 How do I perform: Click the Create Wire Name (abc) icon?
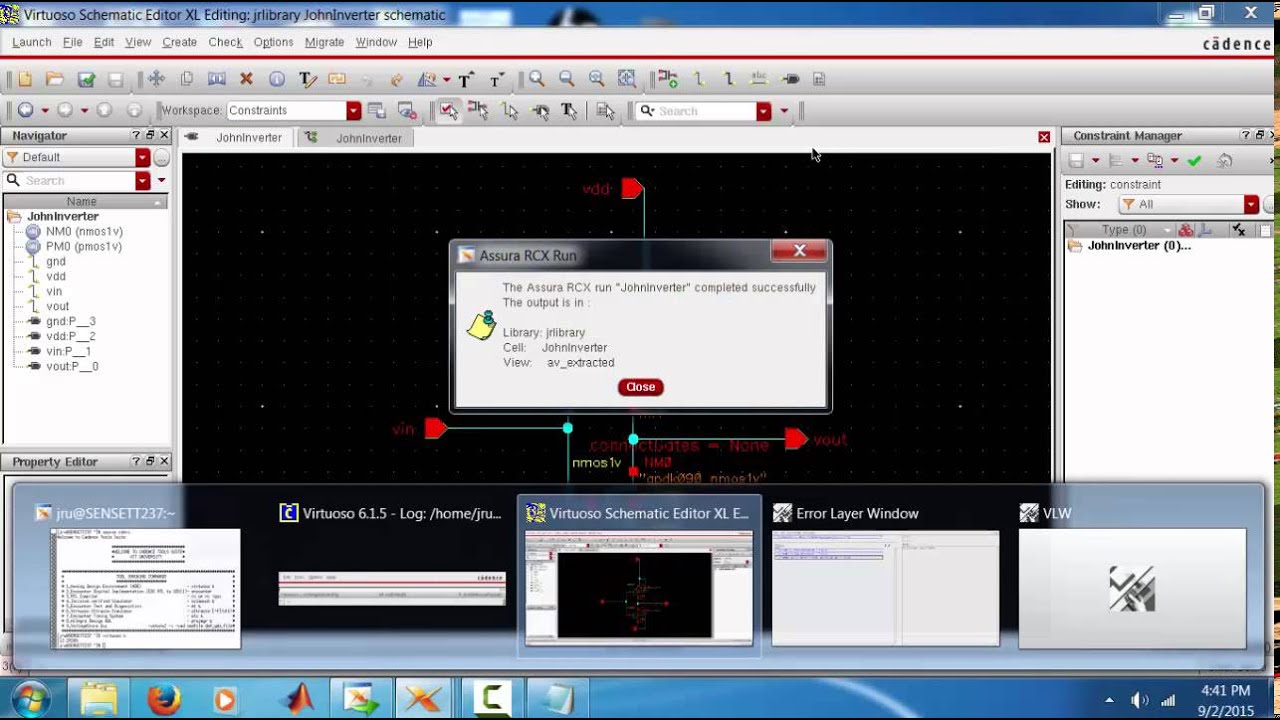tap(758, 79)
